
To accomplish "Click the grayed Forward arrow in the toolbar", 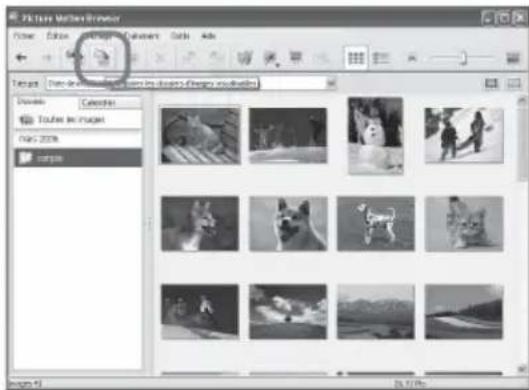I will point(47,58).
